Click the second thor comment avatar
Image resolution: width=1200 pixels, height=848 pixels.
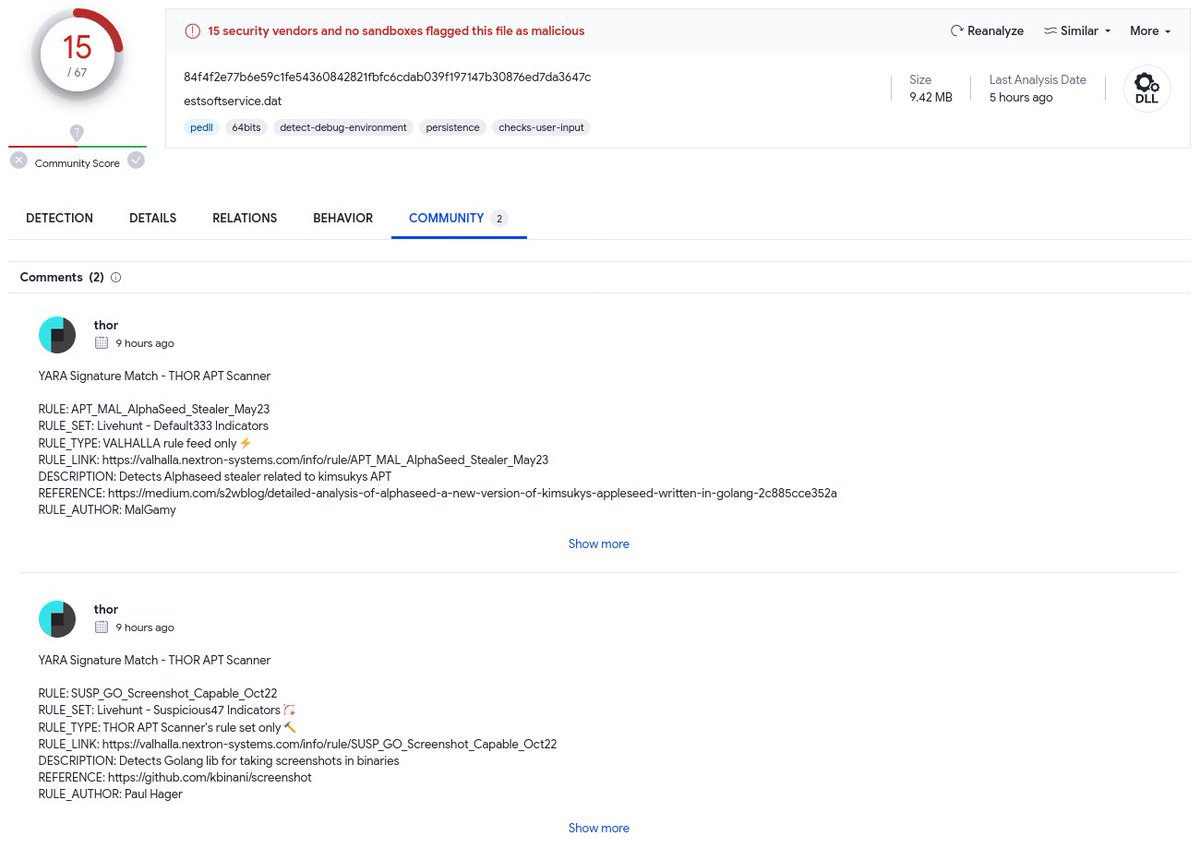[57, 619]
